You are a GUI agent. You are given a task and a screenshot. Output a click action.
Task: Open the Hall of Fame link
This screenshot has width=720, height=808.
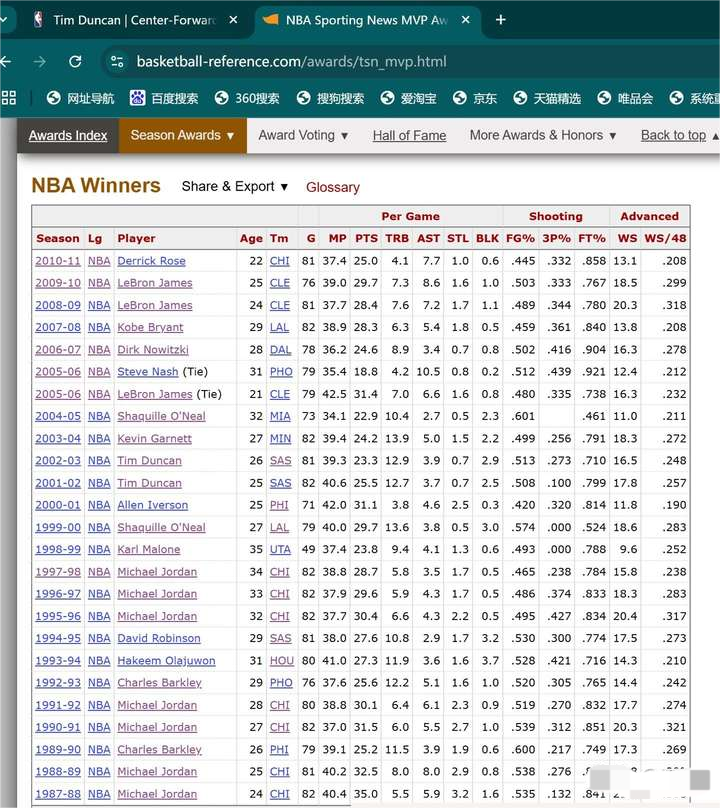coord(409,136)
